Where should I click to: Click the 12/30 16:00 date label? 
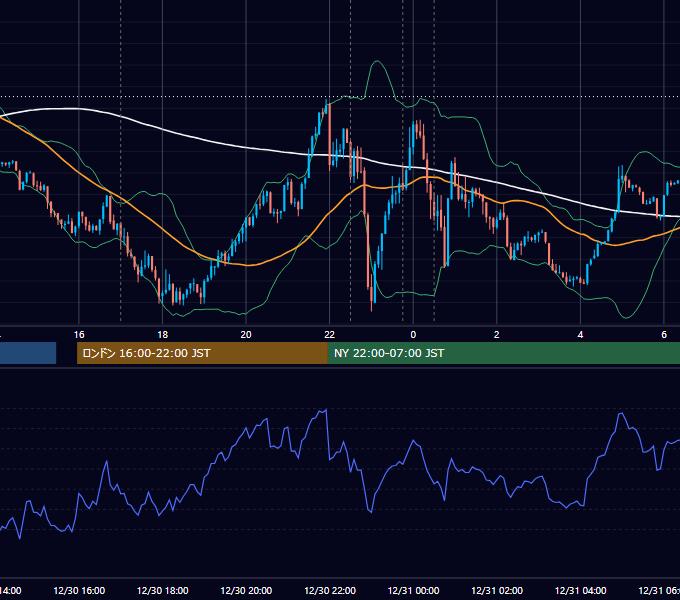(x=79, y=590)
